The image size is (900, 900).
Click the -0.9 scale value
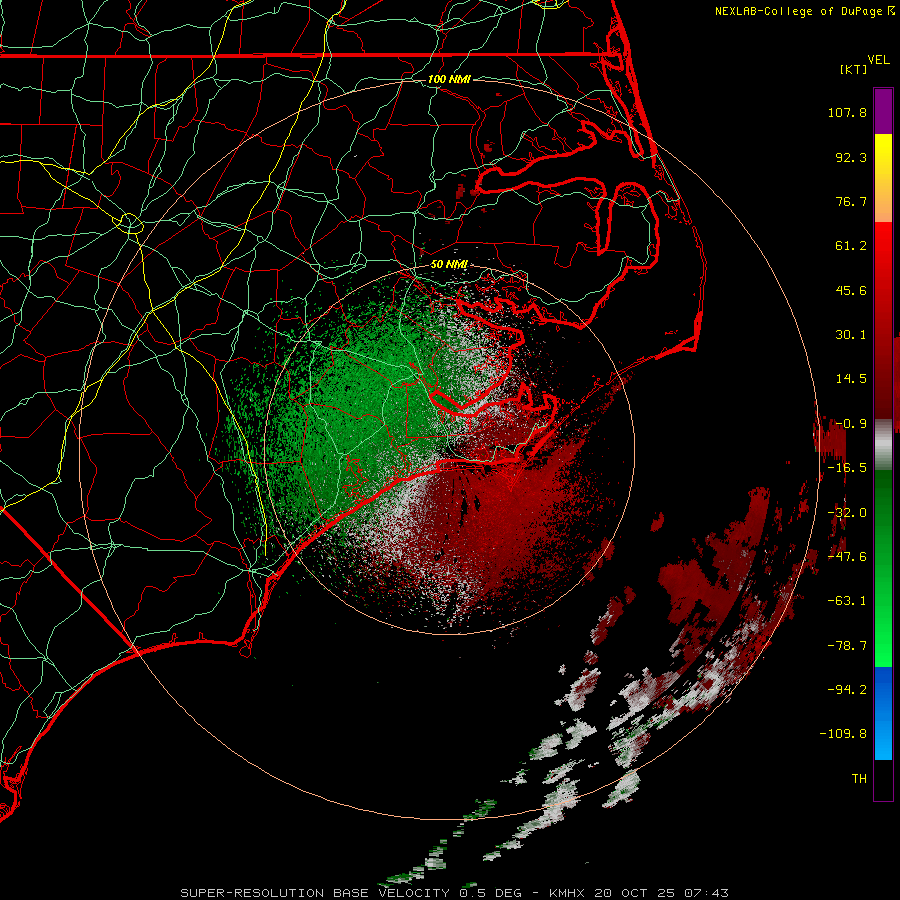[x=851, y=424]
